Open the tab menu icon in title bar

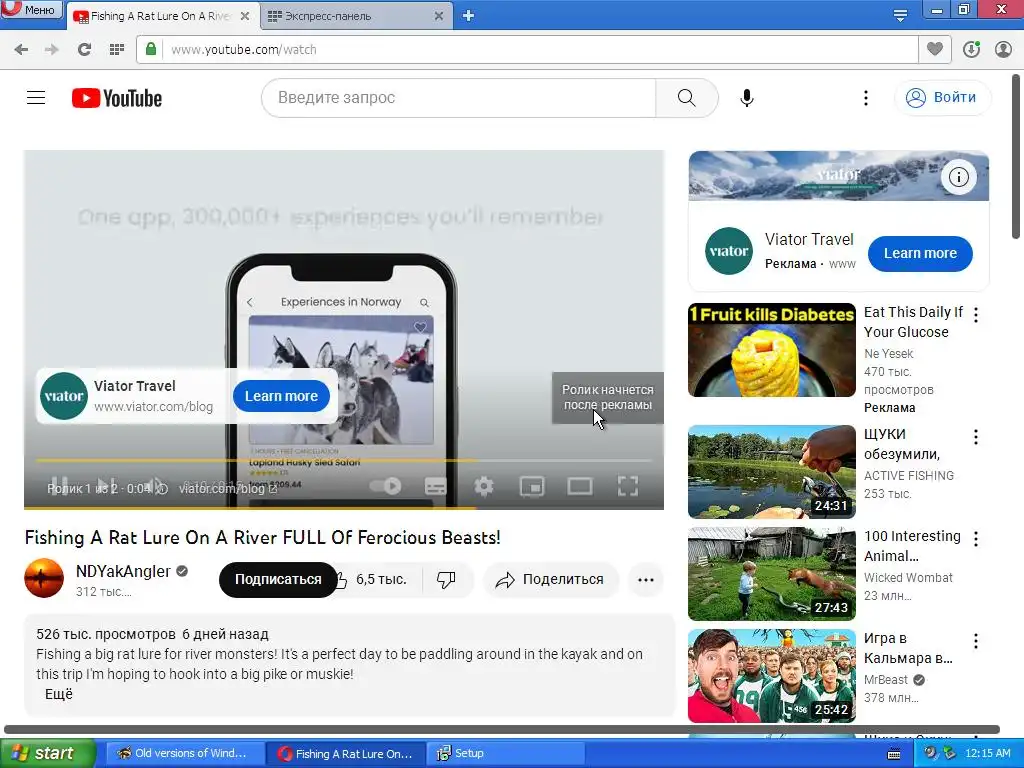(x=900, y=16)
